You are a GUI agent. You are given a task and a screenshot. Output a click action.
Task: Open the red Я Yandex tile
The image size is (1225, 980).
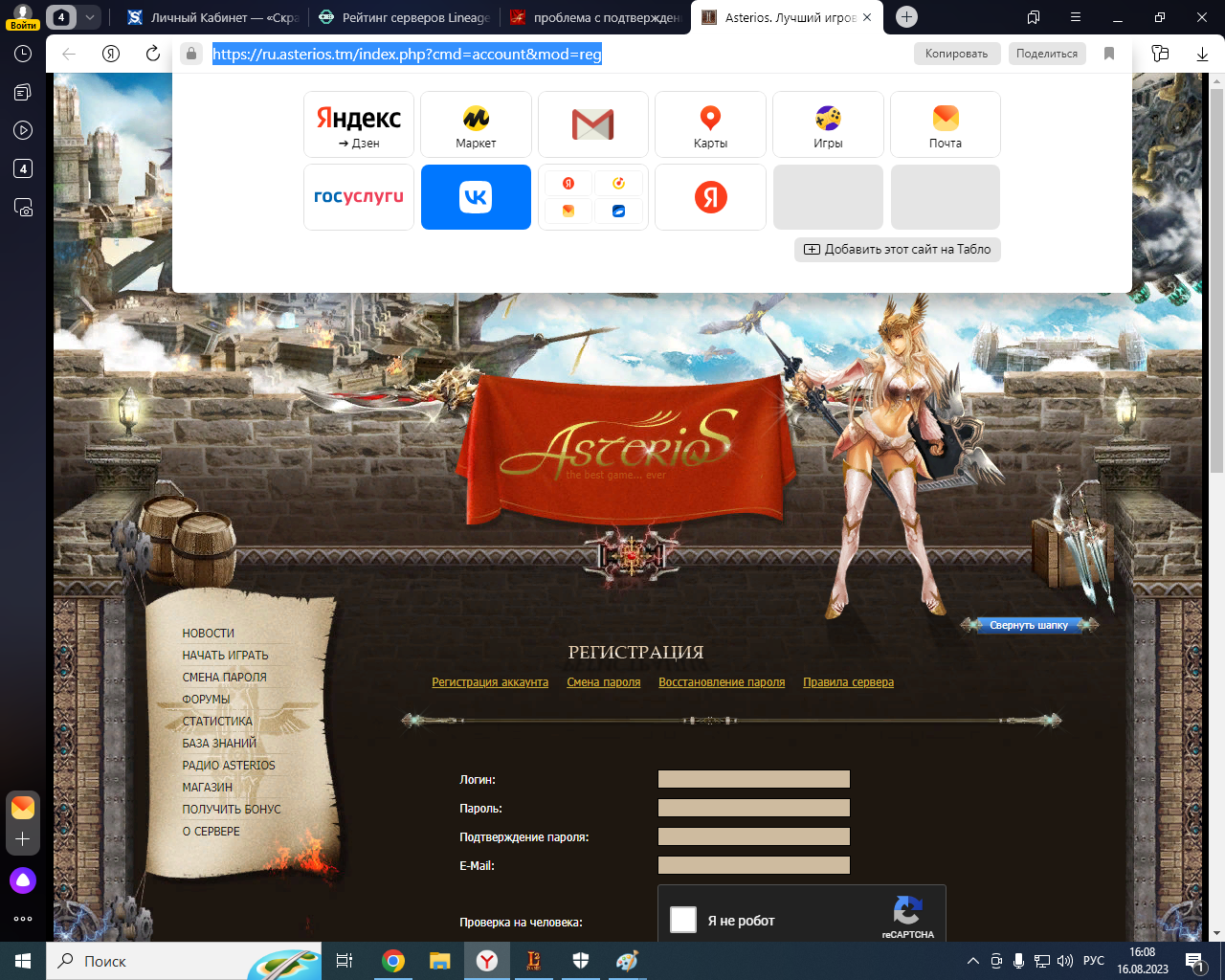(x=710, y=197)
